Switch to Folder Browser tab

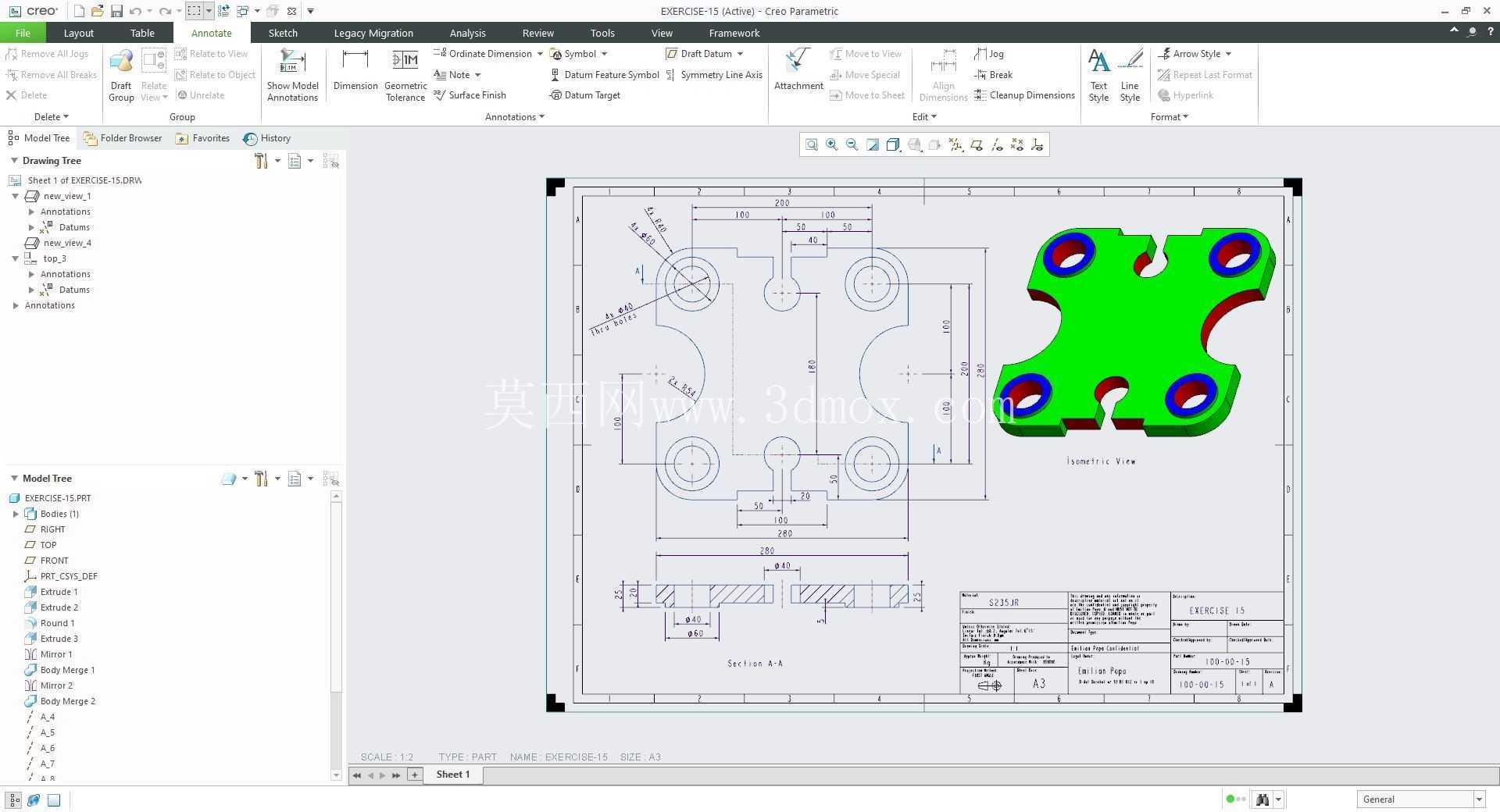coord(123,138)
